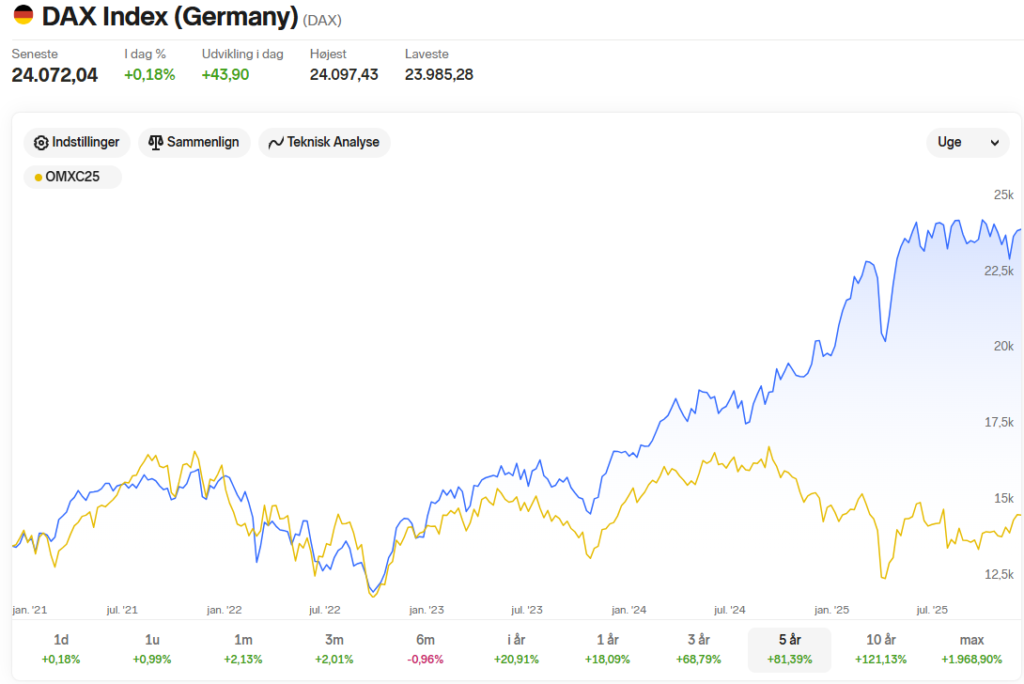The width and height of the screenshot is (1024, 684).
Task: Click the Sammenlign balance scale icon
Action: 155,142
